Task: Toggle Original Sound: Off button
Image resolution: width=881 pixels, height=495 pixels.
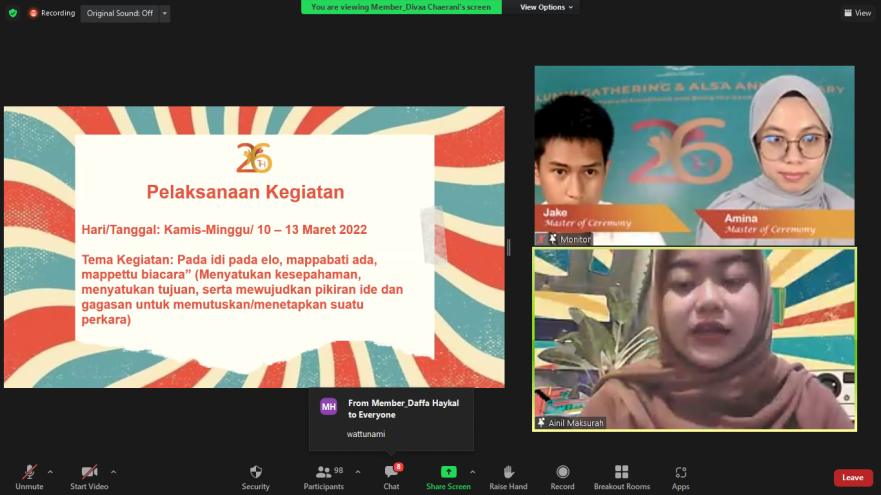Action: [x=120, y=13]
